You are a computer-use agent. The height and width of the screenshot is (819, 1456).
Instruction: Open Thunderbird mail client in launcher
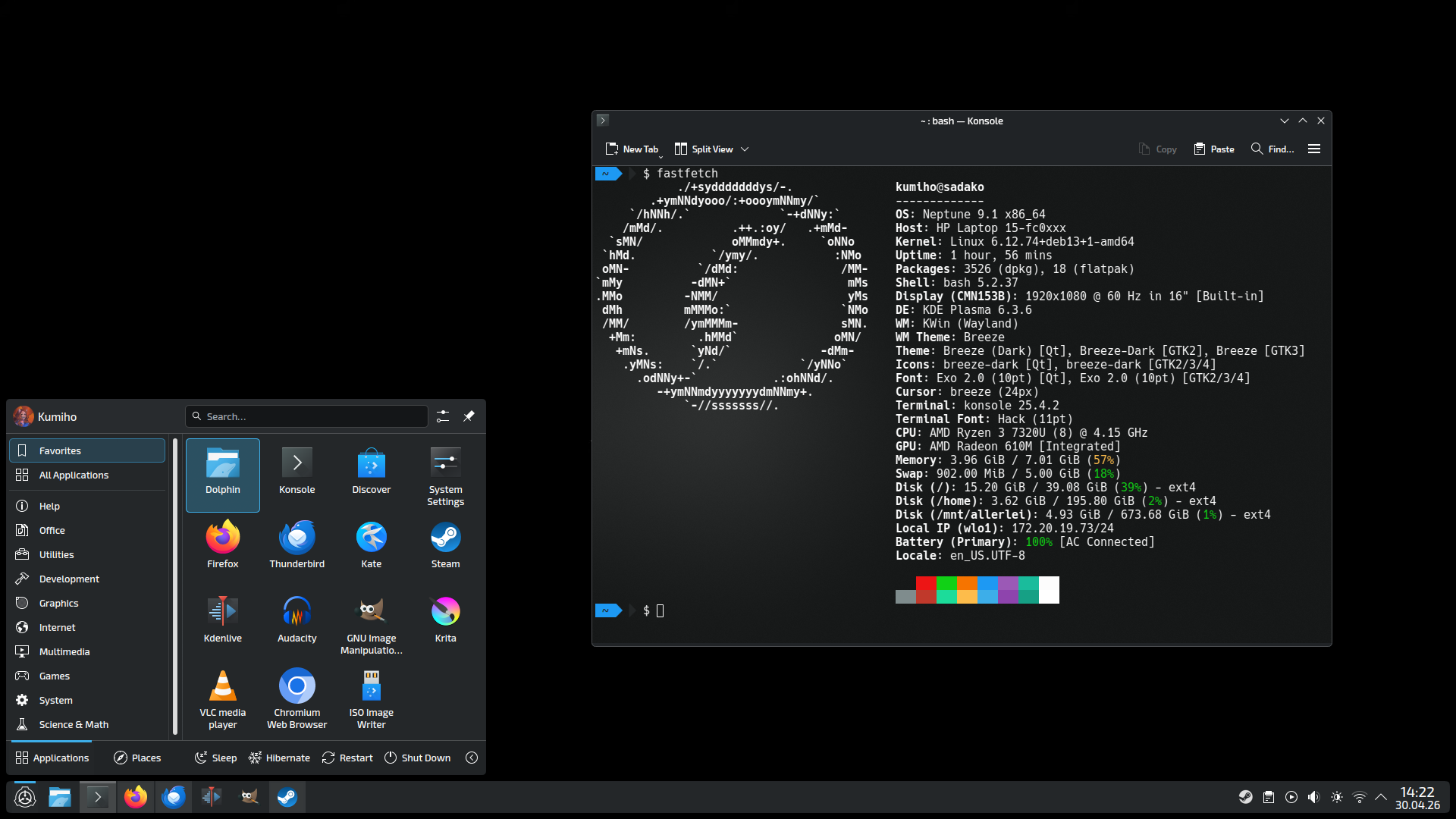(x=297, y=549)
